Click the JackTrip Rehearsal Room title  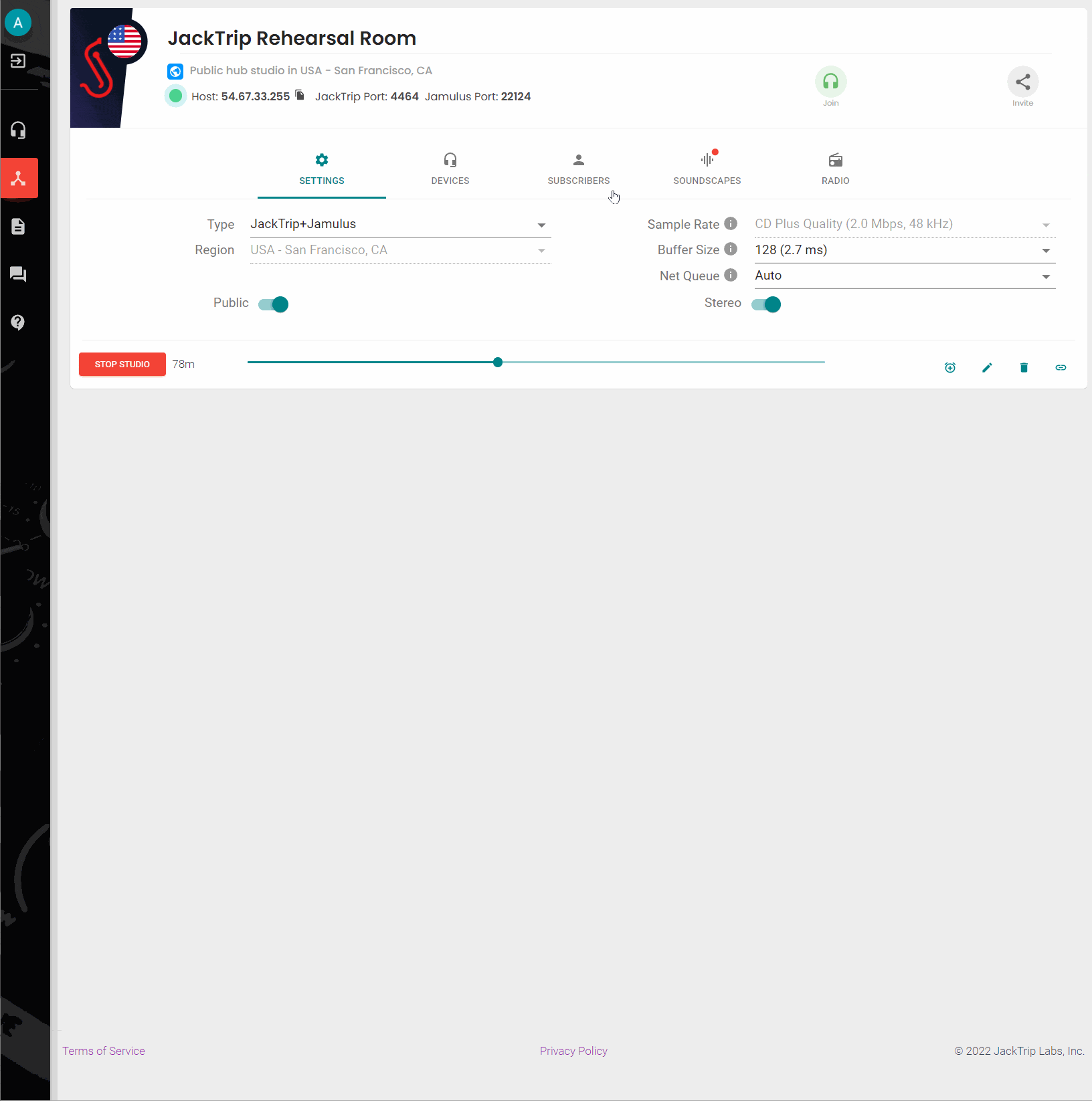point(292,38)
